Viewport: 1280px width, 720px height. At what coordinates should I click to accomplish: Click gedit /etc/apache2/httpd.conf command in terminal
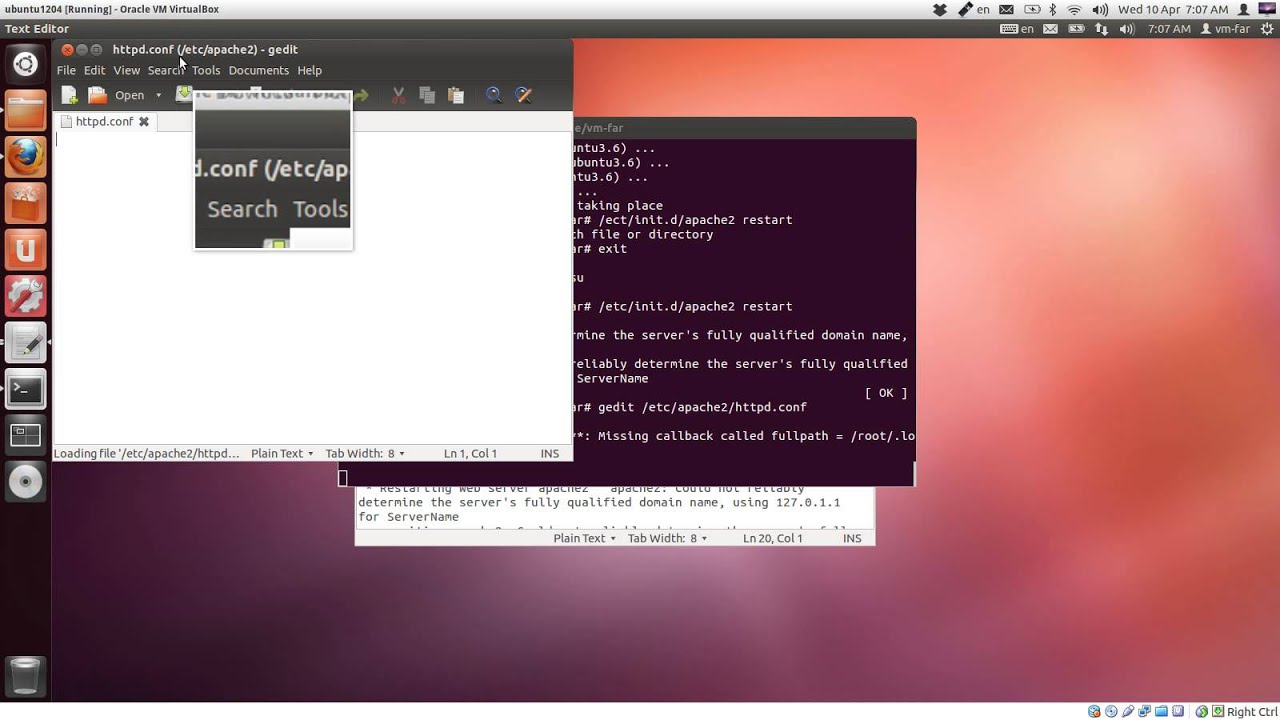702,407
